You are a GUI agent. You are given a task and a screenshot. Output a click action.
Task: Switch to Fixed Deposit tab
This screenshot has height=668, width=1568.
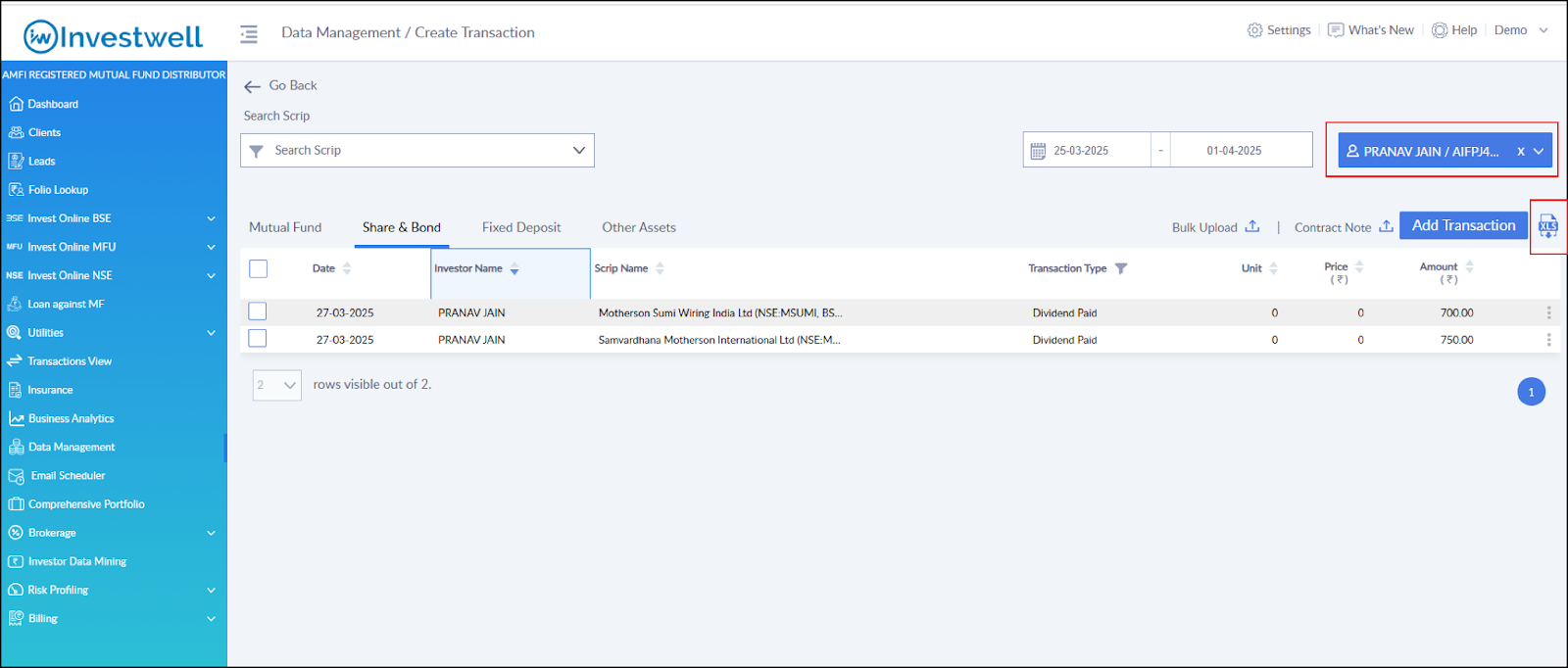[521, 227]
